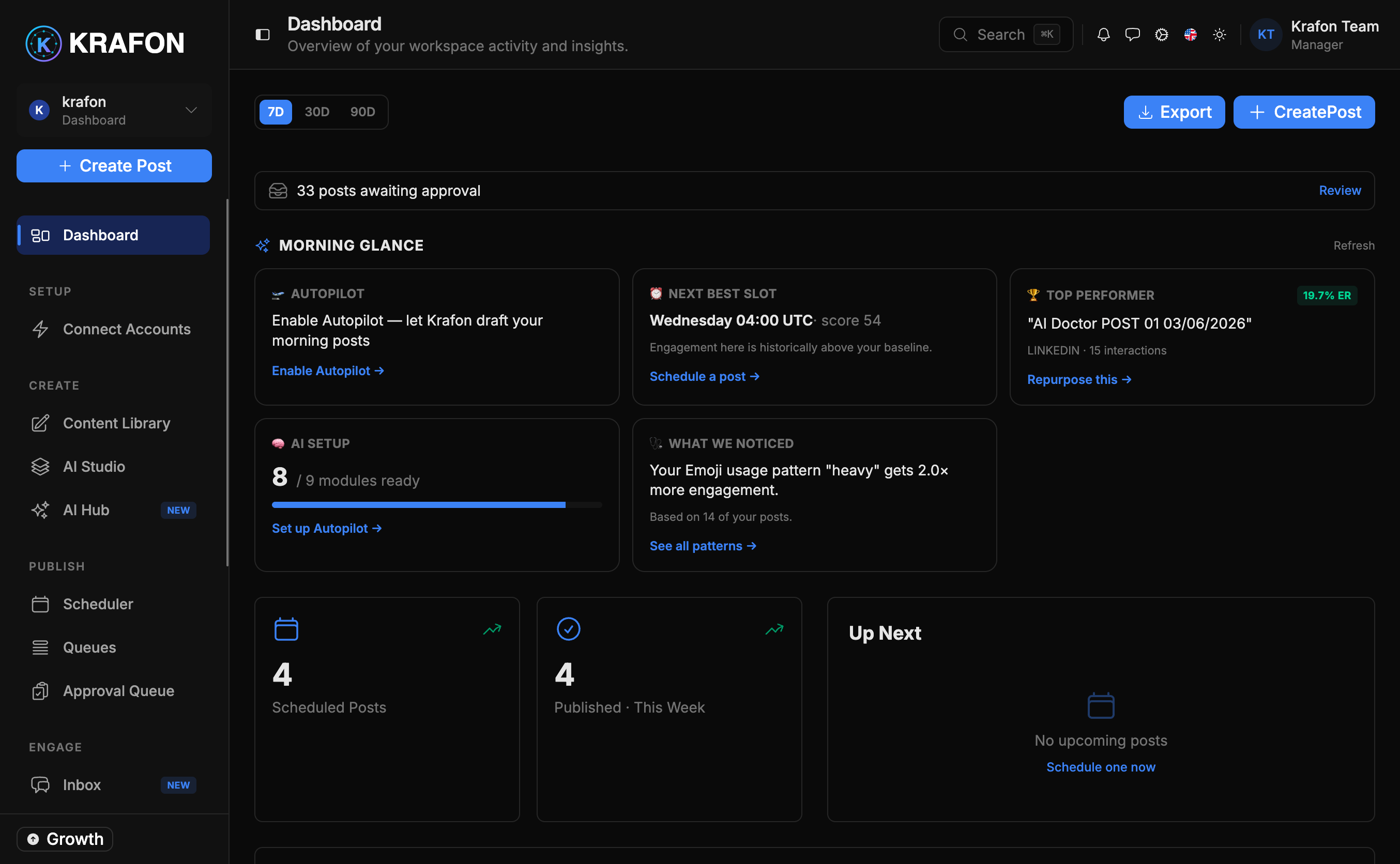1400x864 pixels.
Task: Click the Published checkmark circle icon
Action: 569,629
